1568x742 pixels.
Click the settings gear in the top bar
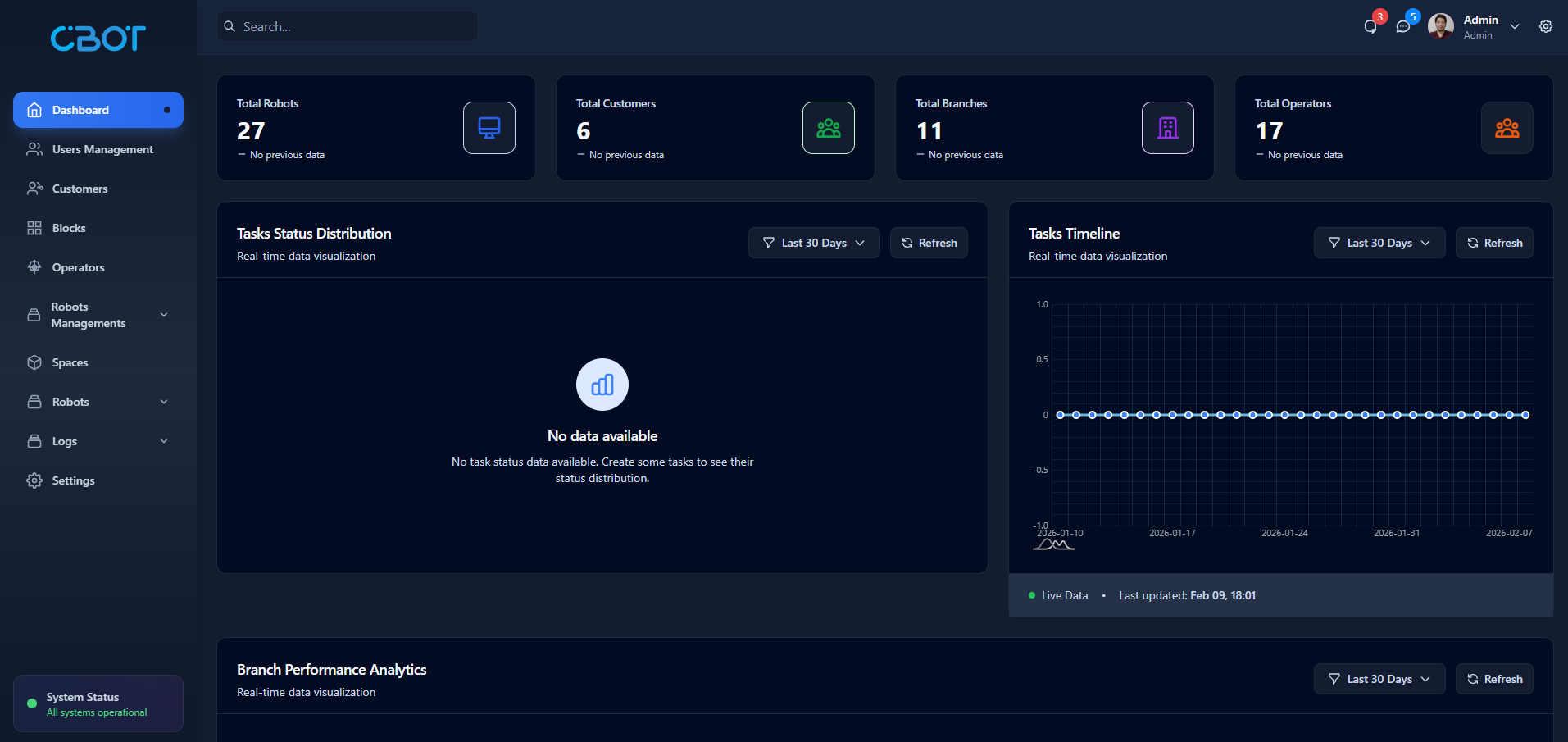(x=1545, y=26)
